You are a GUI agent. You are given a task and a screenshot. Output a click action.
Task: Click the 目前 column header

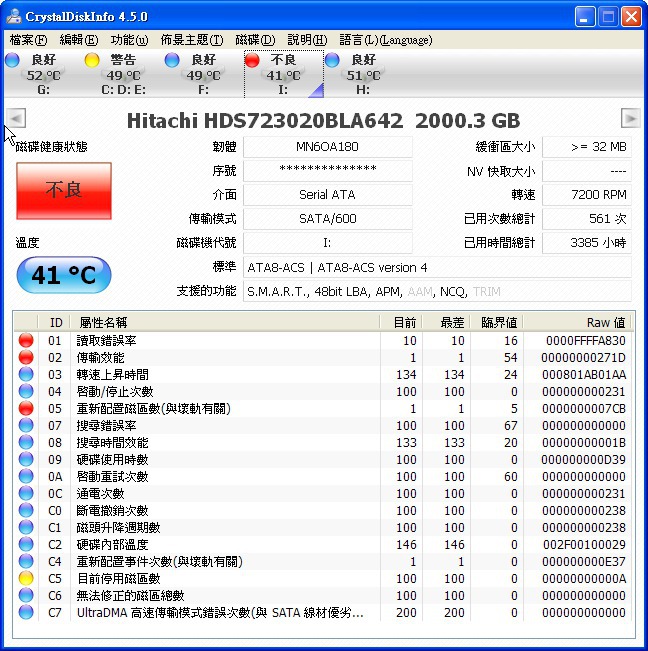click(x=401, y=323)
